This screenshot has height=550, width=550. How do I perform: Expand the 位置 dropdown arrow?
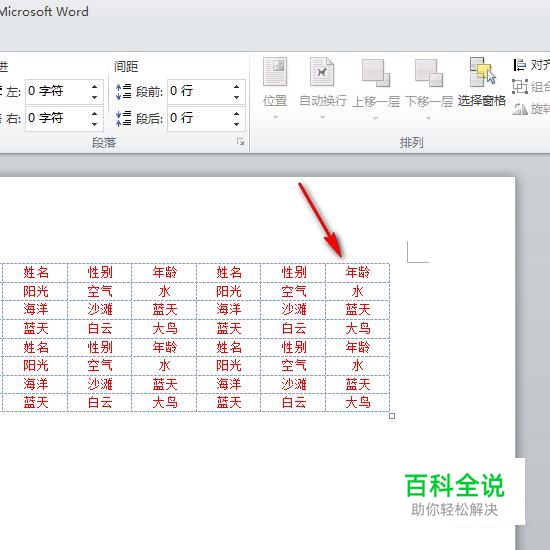(x=275, y=117)
